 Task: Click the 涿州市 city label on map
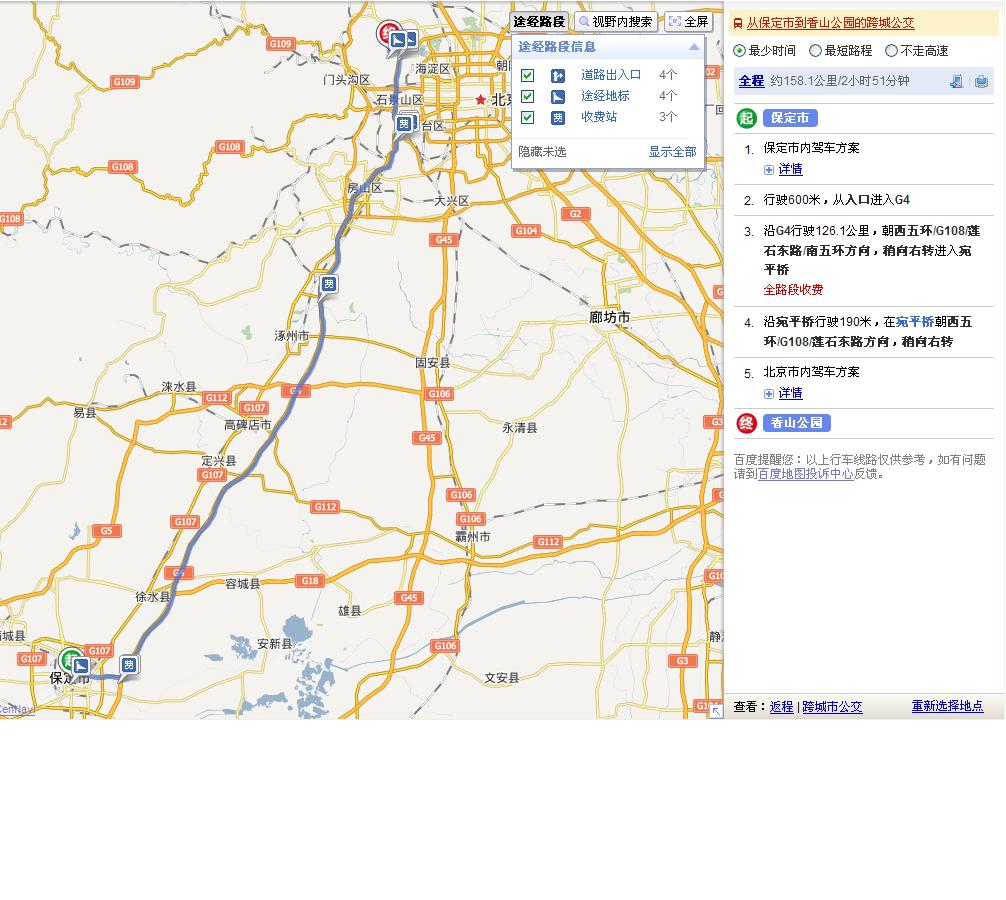(x=292, y=335)
